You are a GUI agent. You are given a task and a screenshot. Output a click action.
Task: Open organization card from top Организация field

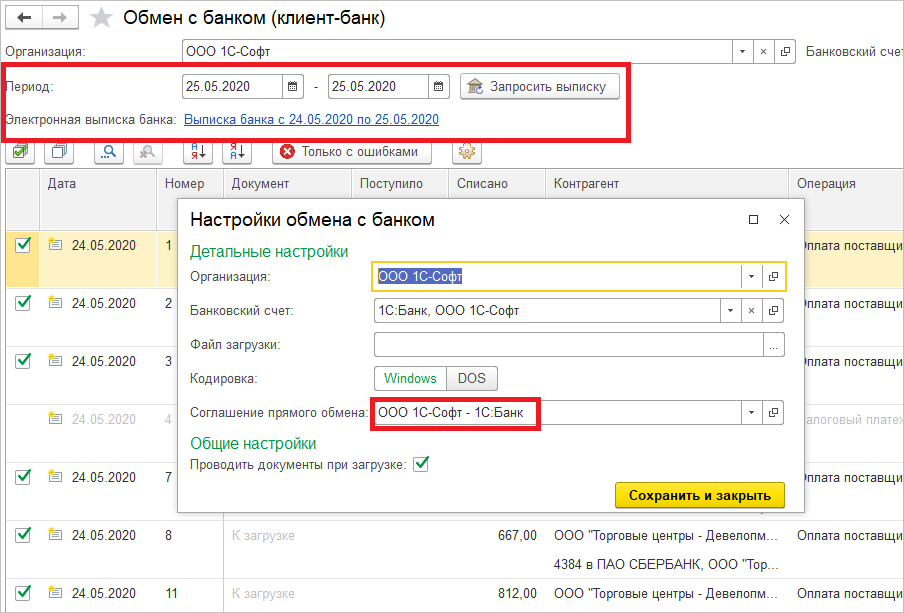(x=785, y=52)
